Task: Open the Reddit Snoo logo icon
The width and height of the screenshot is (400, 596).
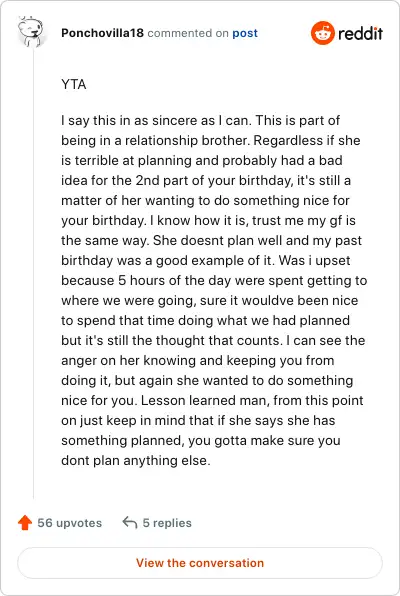Action: pyautogui.click(x=322, y=33)
